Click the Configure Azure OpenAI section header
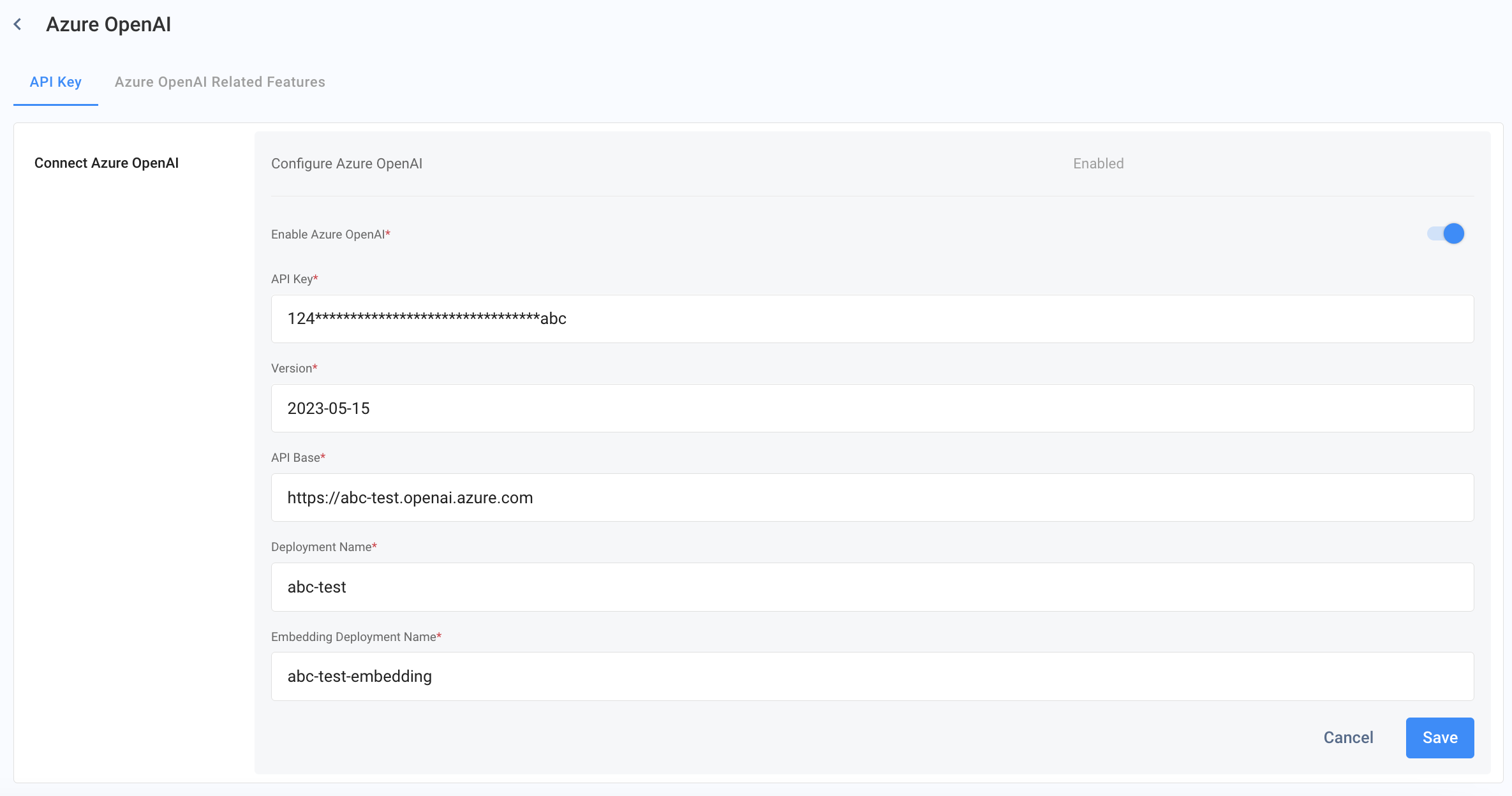 (x=346, y=163)
